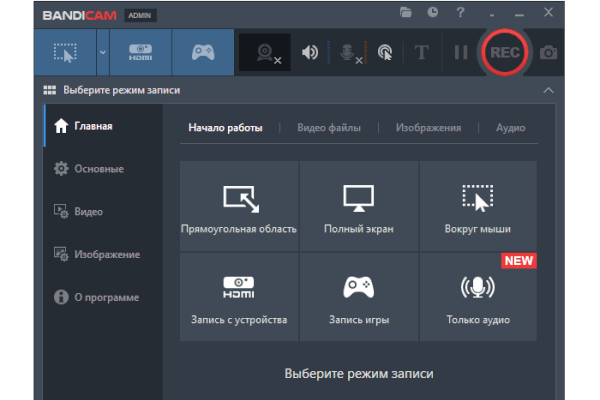Open О программе in sidebar
The width and height of the screenshot is (600, 400).
pyautogui.click(x=103, y=297)
